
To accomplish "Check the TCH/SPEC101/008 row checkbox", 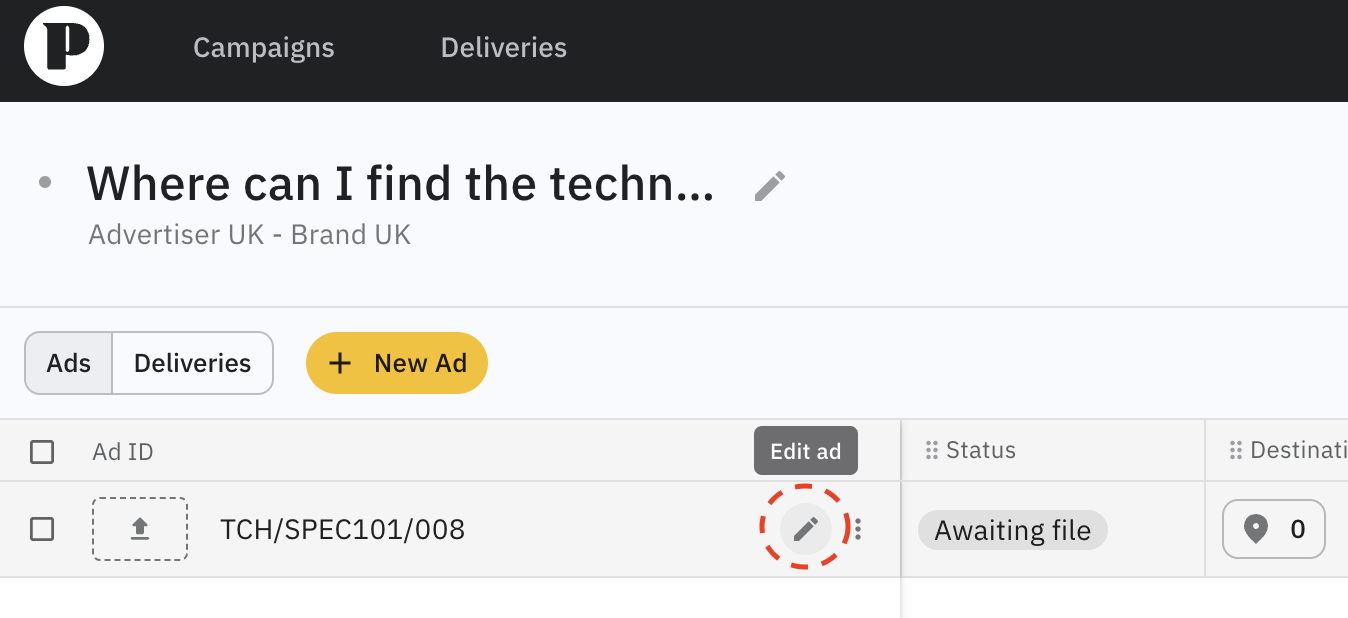I will point(42,529).
